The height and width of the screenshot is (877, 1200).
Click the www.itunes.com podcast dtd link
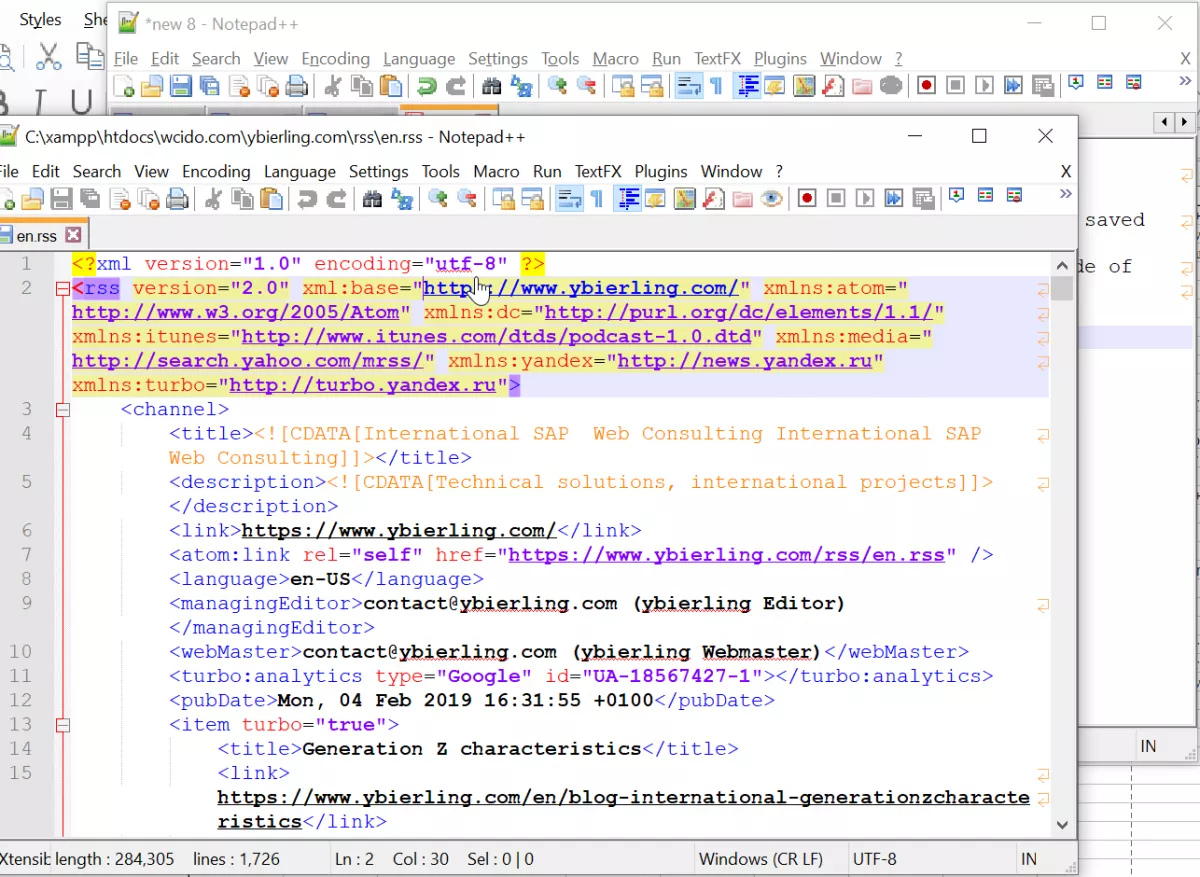496,337
